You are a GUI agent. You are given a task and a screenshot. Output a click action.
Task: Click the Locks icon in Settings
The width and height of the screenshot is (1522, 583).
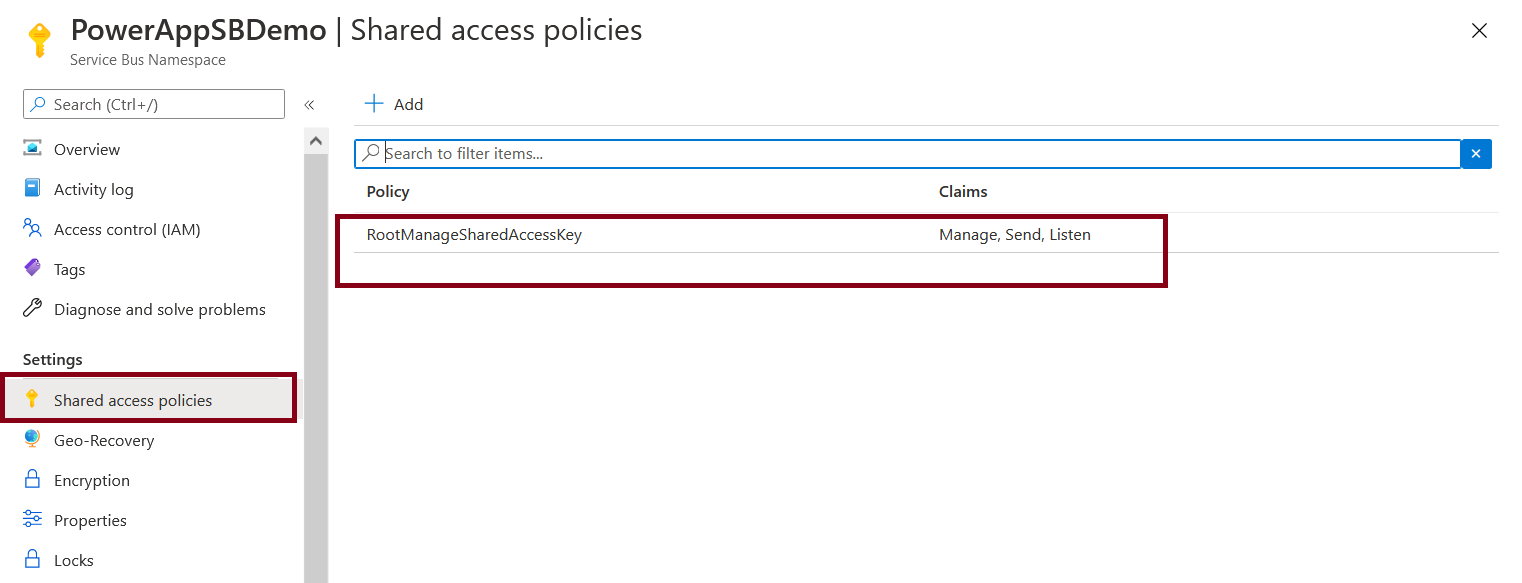[x=33, y=559]
